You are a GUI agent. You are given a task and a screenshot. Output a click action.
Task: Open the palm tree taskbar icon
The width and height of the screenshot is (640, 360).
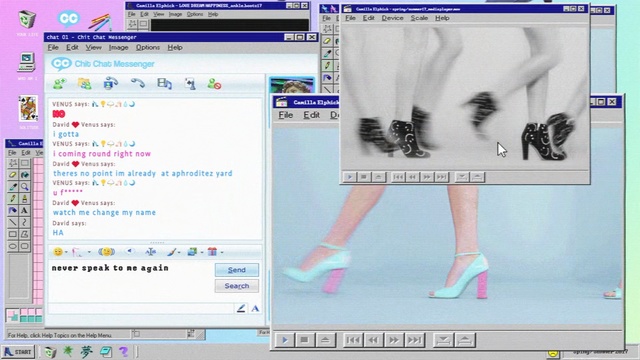(68, 351)
